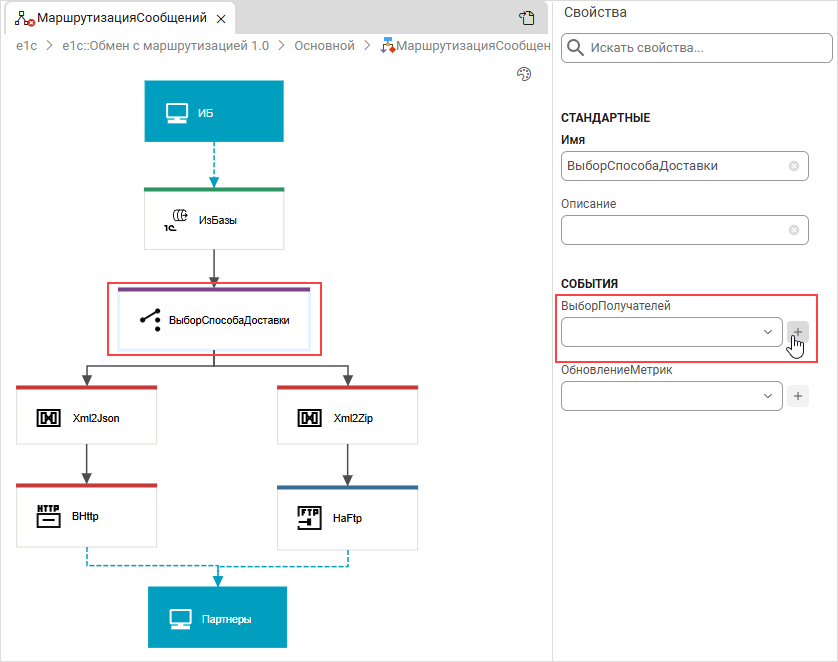The image size is (838, 662).
Task: Select the ВыборСпособаДоставки router node
Action: tap(214, 320)
